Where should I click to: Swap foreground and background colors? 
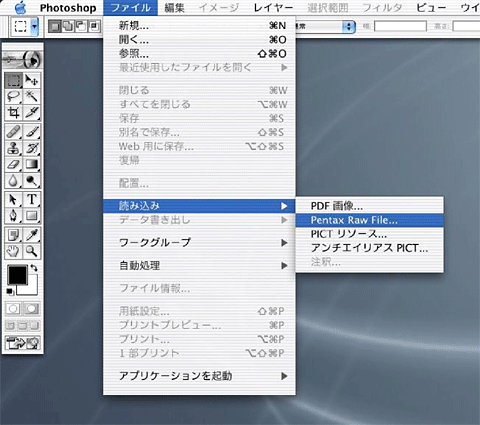[34, 268]
